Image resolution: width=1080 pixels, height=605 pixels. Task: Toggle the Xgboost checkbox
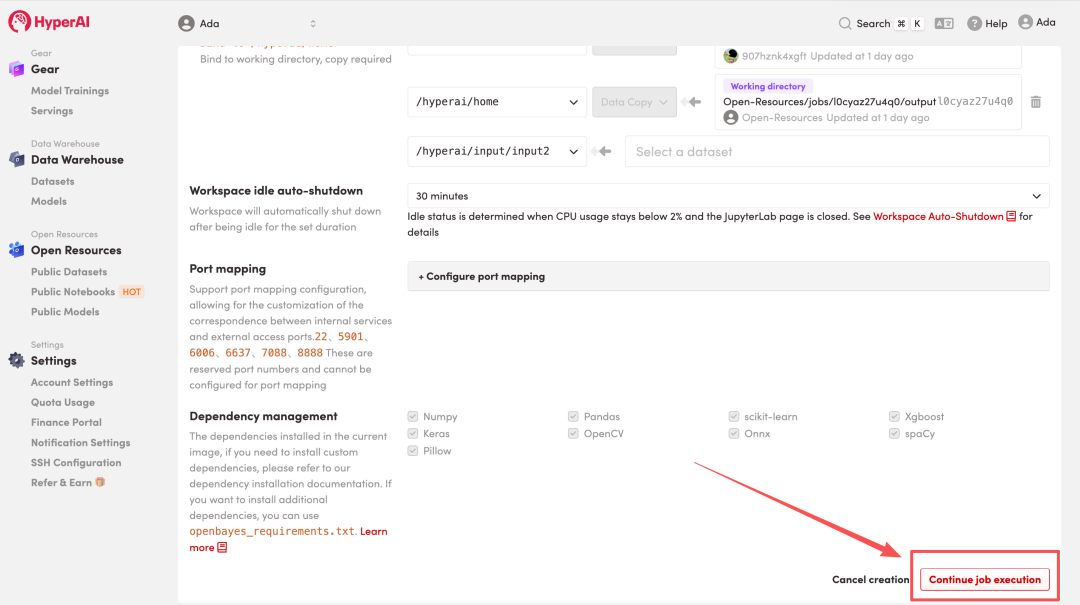(894, 416)
